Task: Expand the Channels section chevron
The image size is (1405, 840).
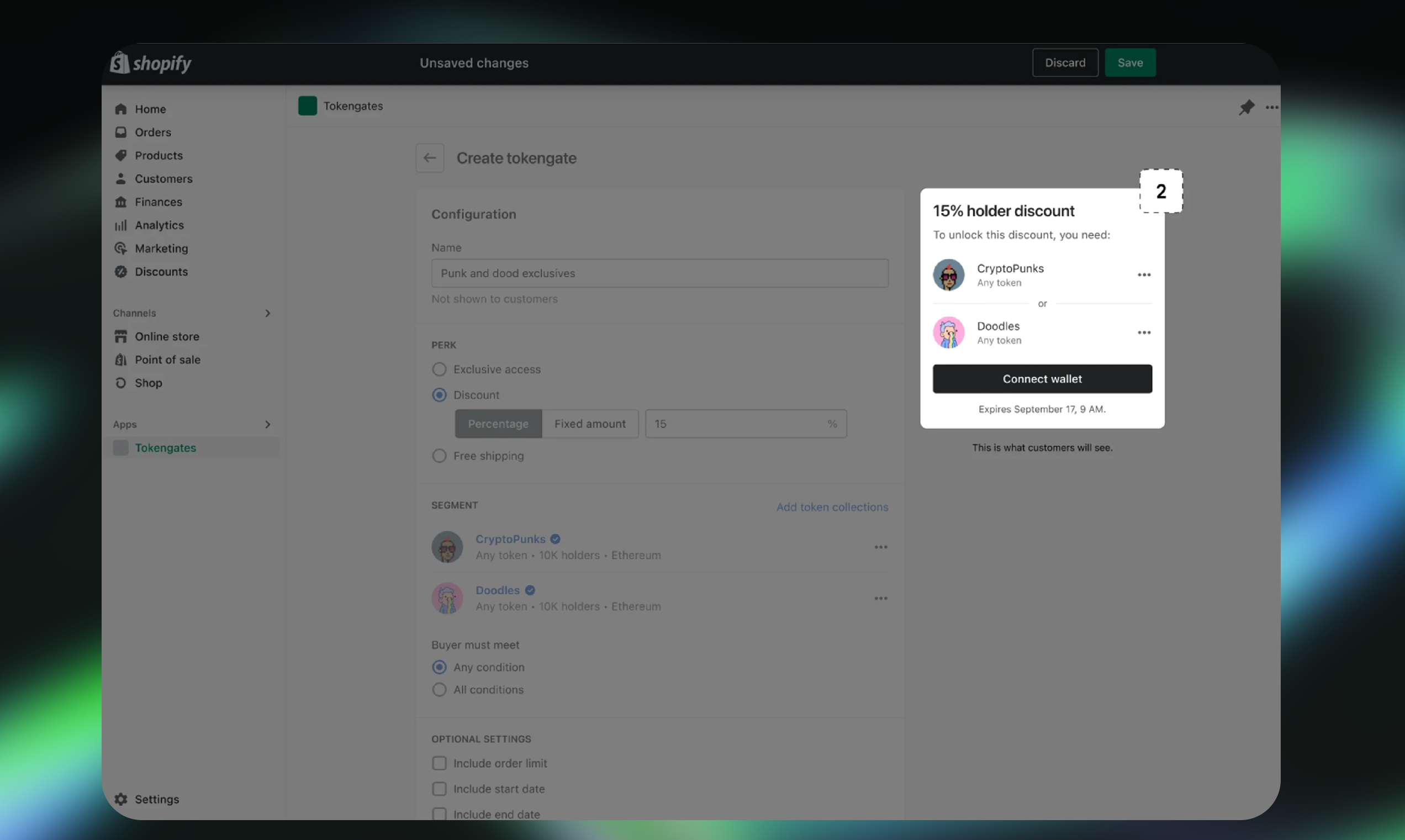Action: 268,313
